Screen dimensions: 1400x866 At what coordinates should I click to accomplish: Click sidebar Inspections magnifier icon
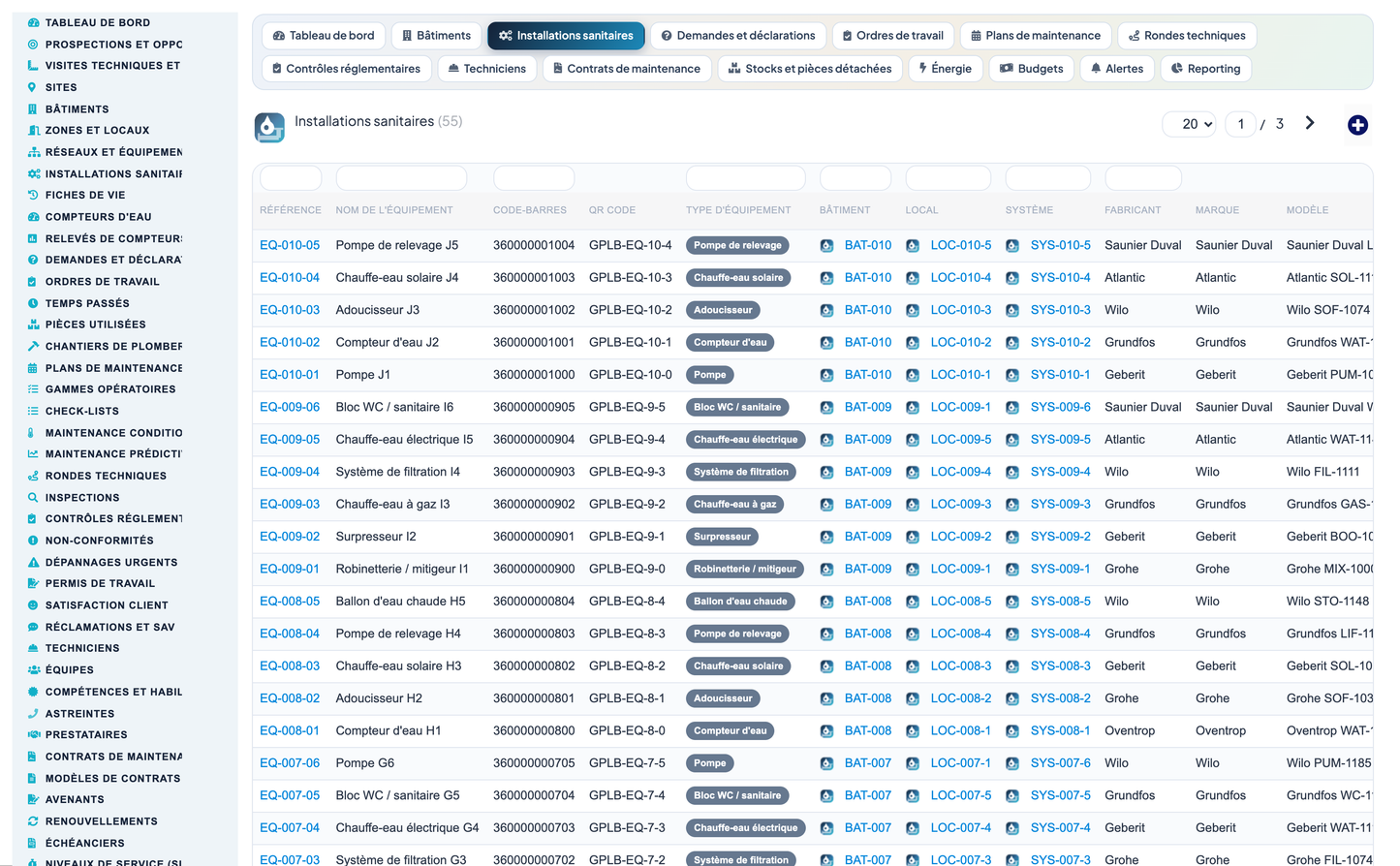[x=33, y=497]
